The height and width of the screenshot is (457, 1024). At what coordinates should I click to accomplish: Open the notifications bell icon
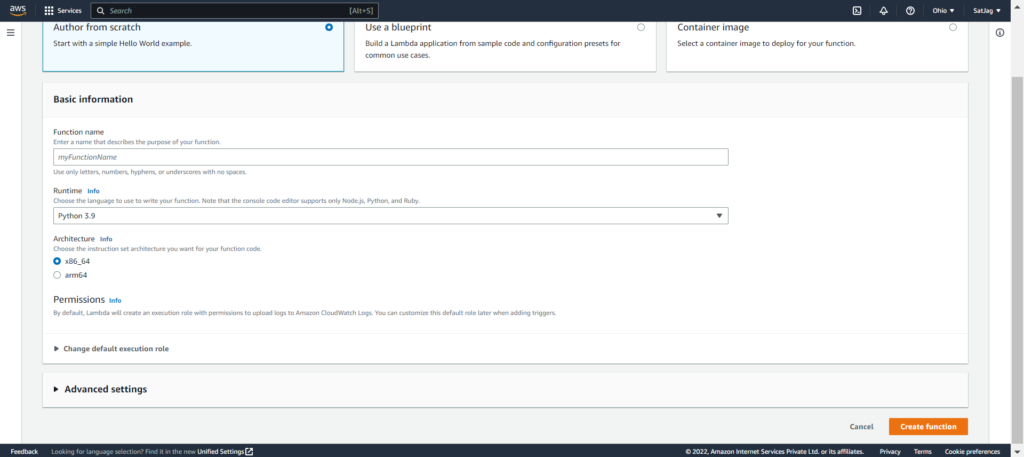884,10
